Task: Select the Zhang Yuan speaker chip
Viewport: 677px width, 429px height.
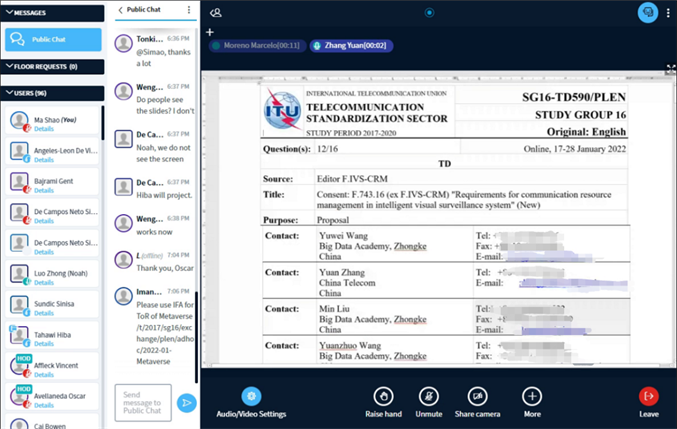Action: coord(351,46)
